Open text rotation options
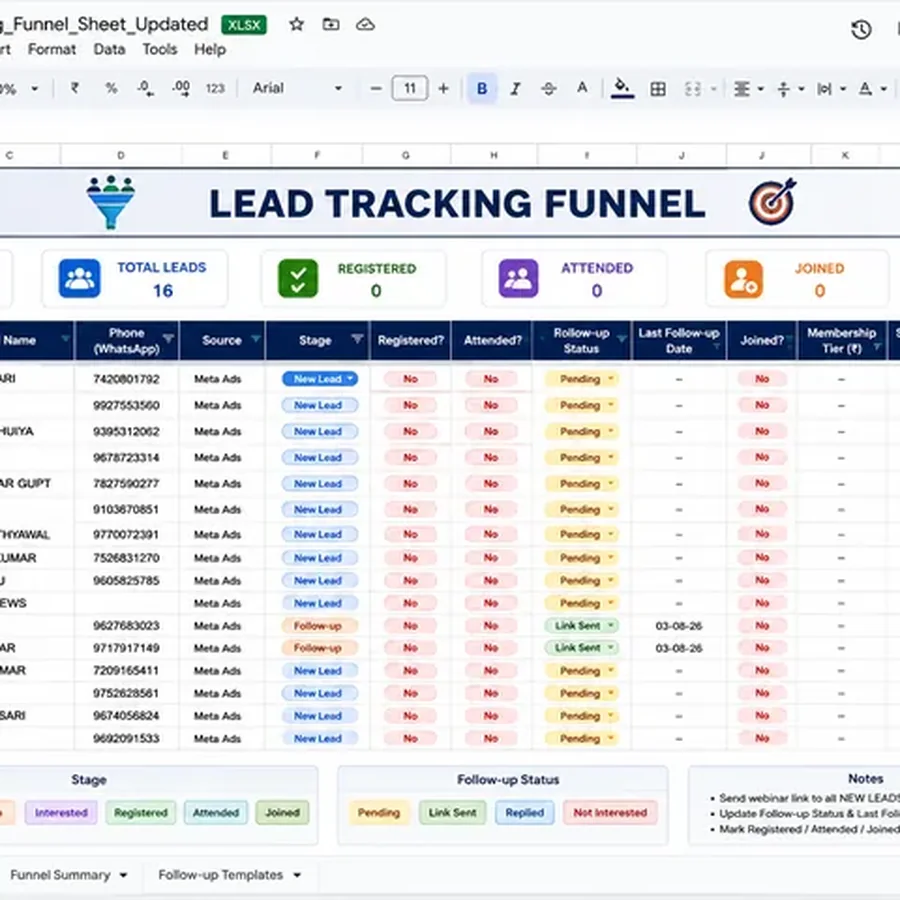This screenshot has height=900, width=900. click(872, 88)
